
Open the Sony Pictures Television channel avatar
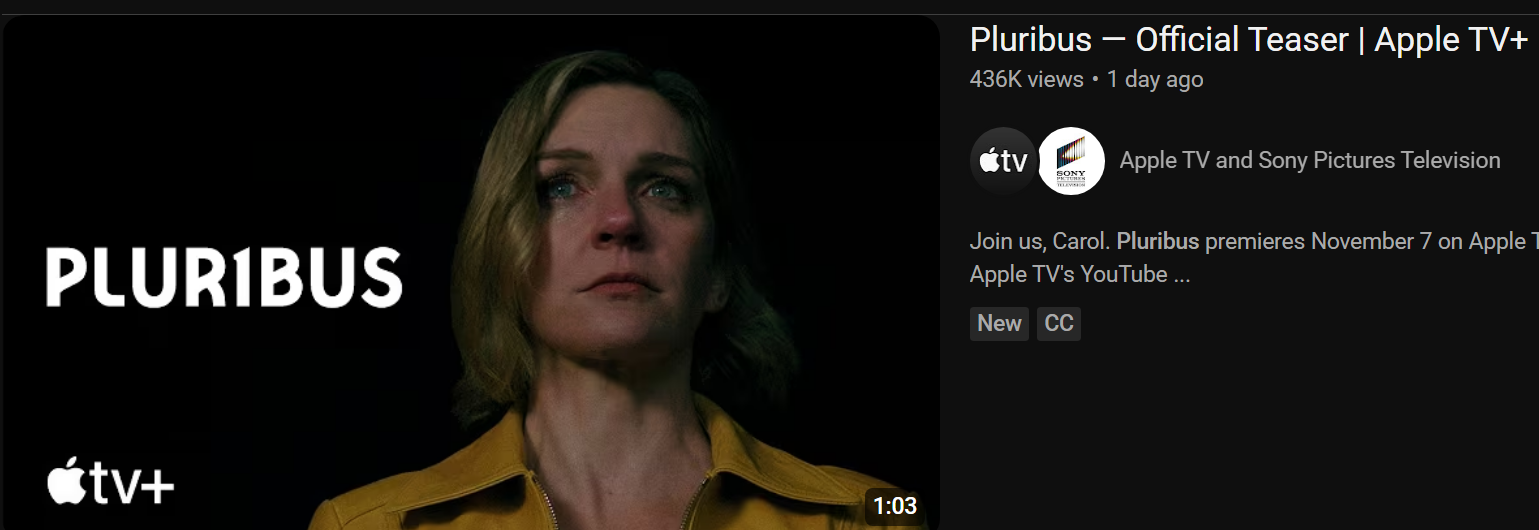(1071, 161)
